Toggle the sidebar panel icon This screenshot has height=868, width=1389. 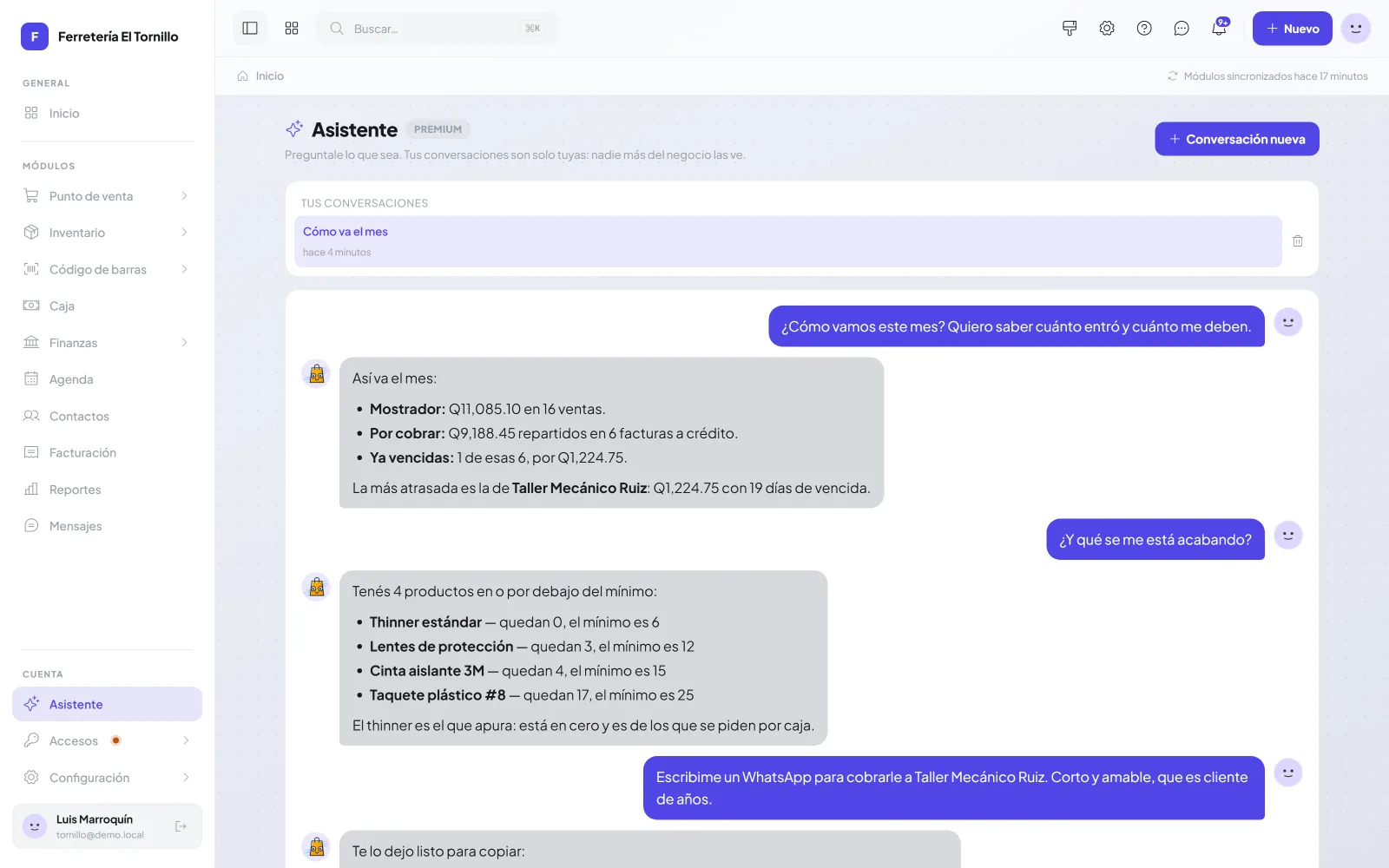point(250,29)
